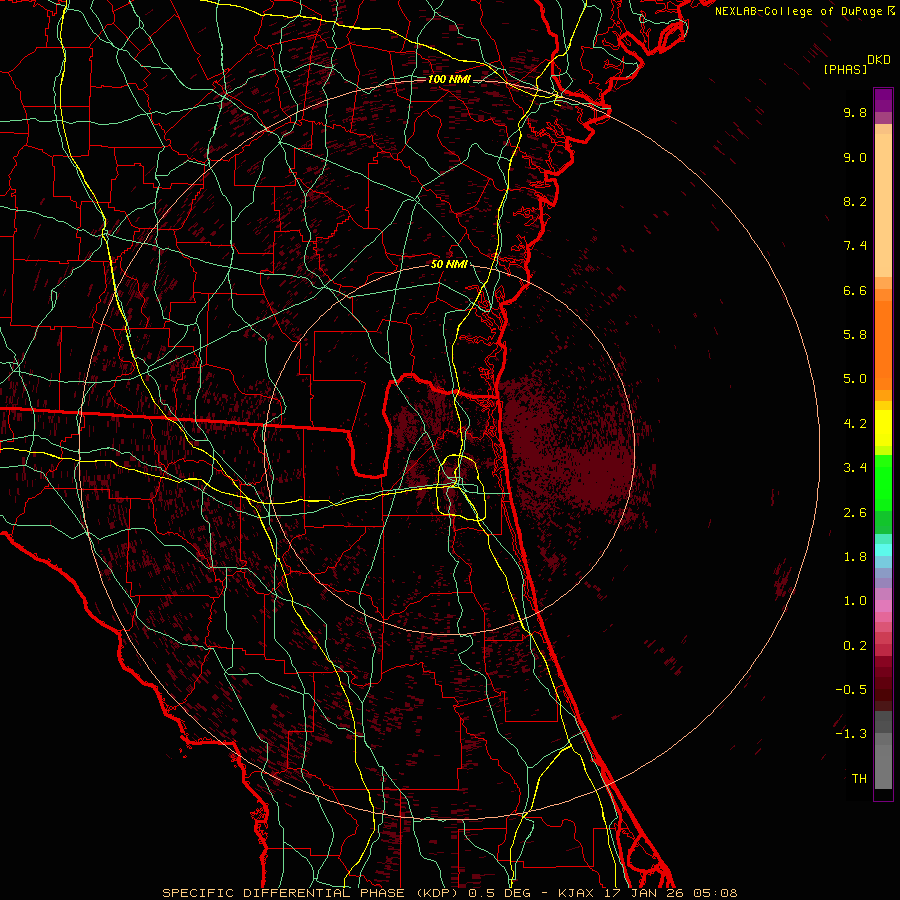900x900 pixels.
Task: Select the 6.6 color scale value
Action: pyautogui.click(x=855, y=290)
